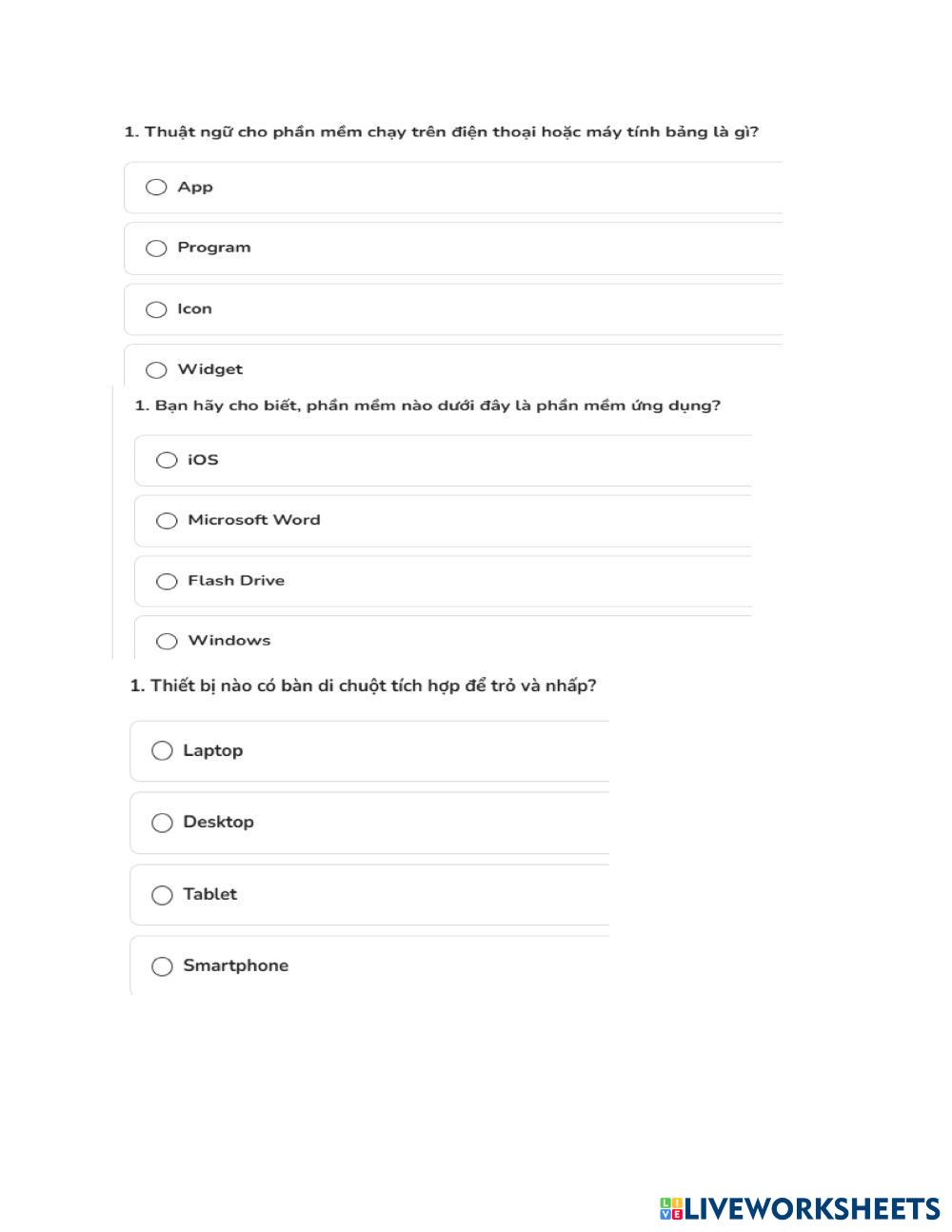Click the application software question text
Viewport: 952px width, 1232px height.
pyautogui.click(x=427, y=406)
